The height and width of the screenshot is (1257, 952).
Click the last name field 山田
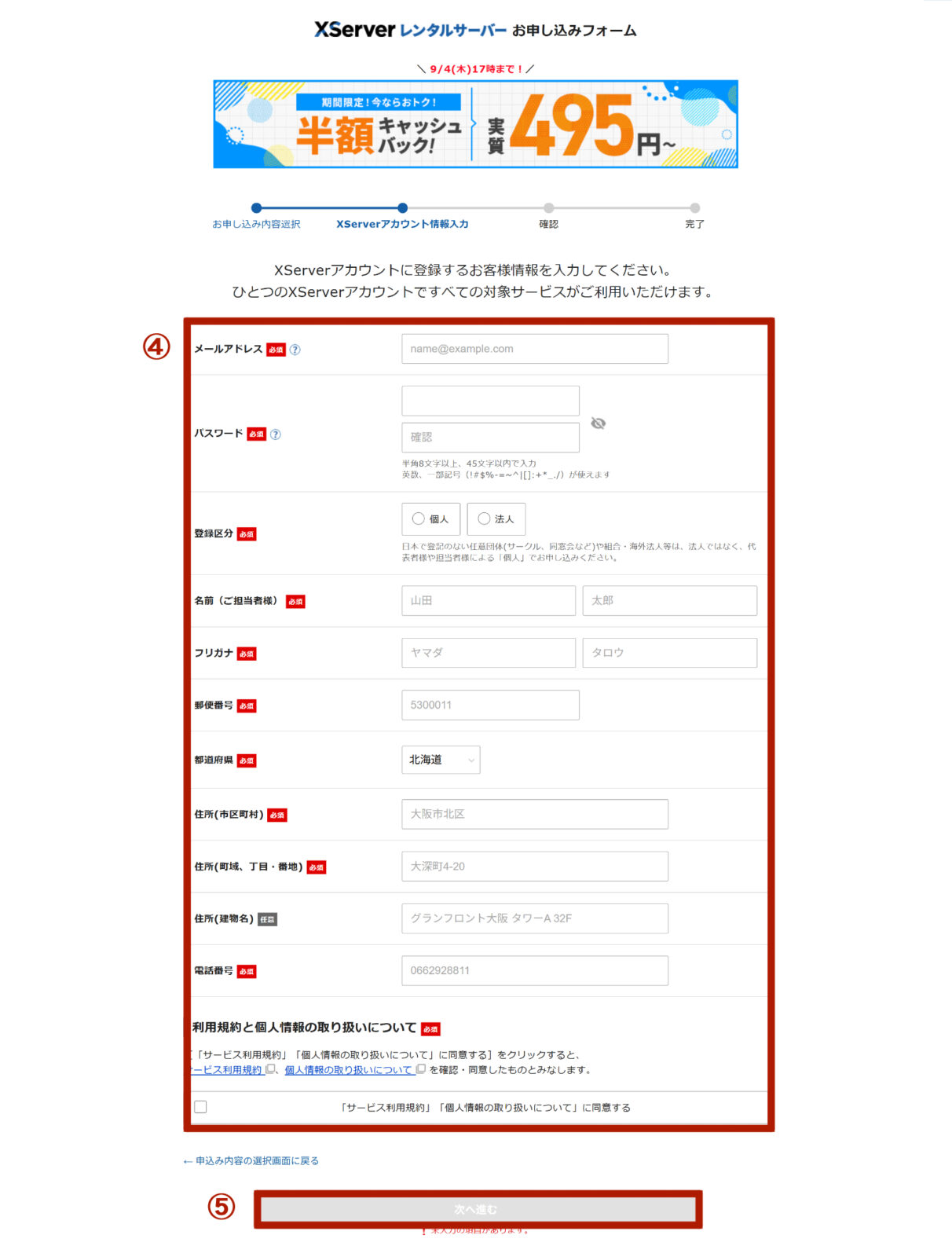[x=488, y=600]
